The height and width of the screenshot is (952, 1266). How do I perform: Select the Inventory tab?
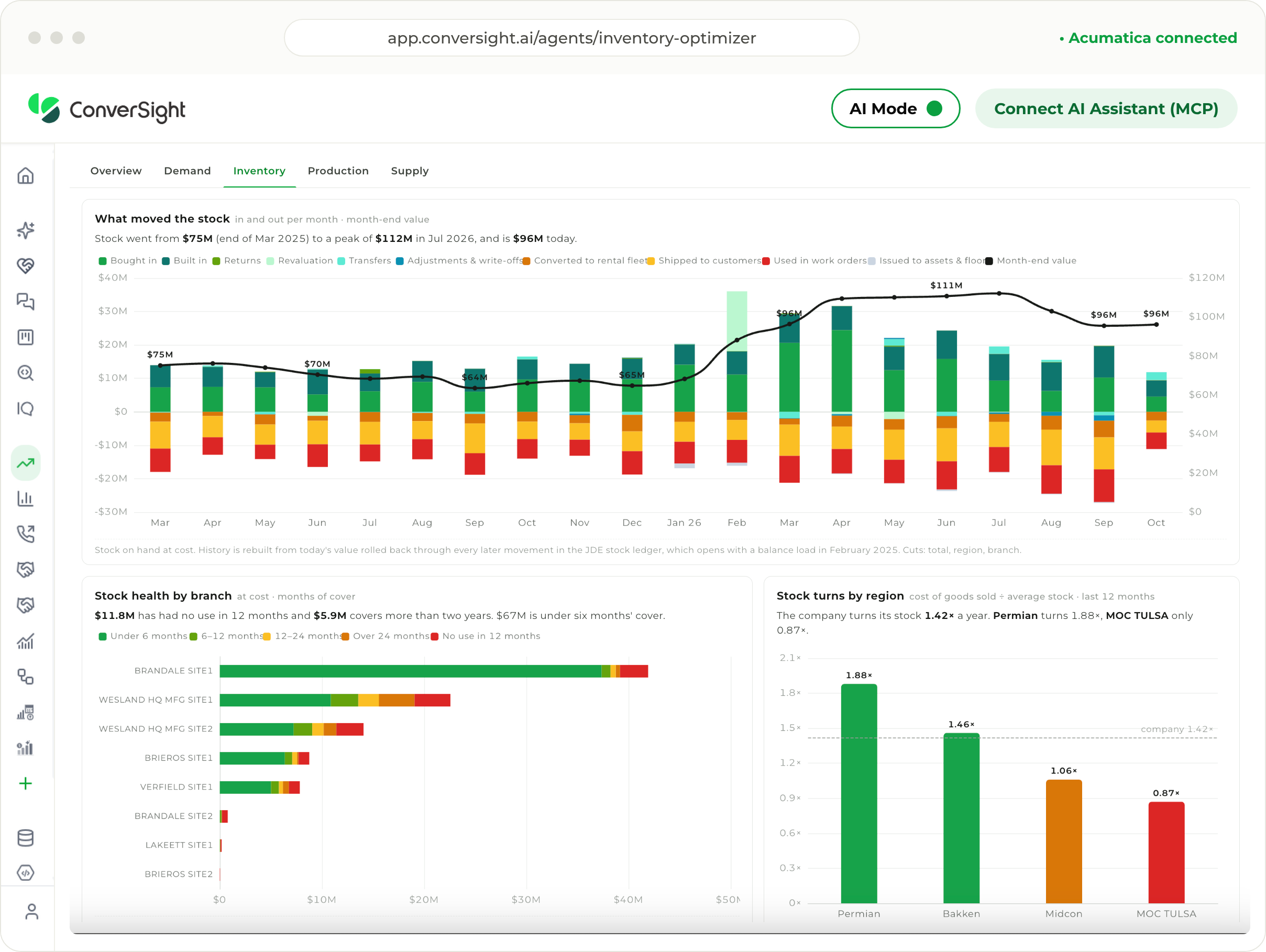click(x=259, y=171)
